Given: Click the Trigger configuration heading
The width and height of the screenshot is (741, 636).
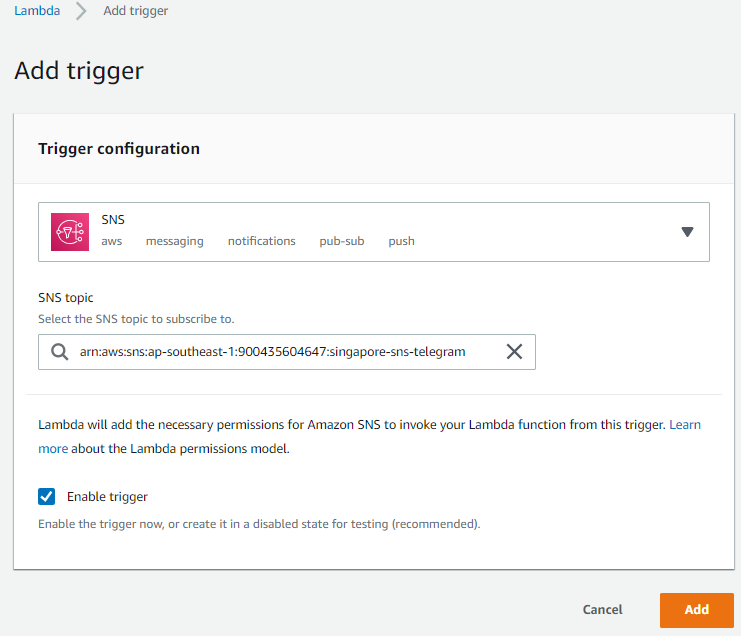Looking at the screenshot, I should [x=119, y=149].
